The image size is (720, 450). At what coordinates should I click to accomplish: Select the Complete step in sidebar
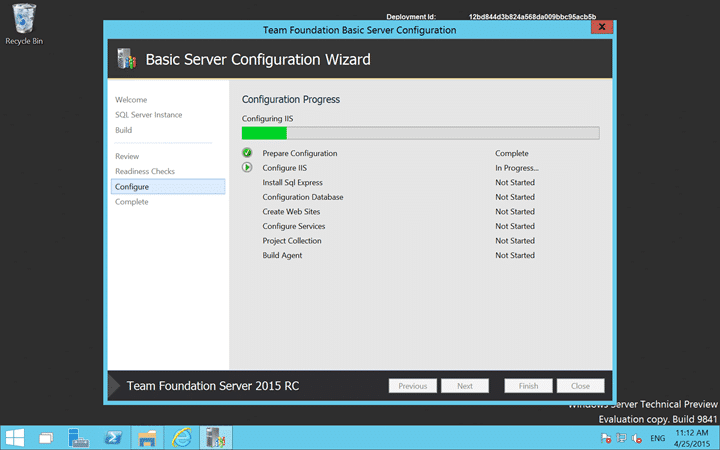[x=131, y=202]
